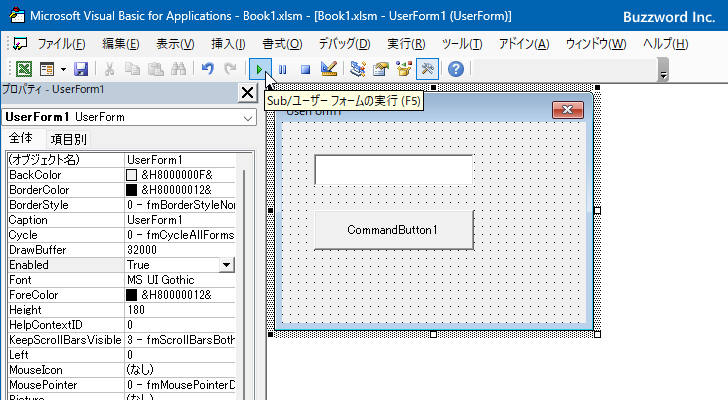Open toolbar options overflow arrow
728x400 pixels.
[664, 74]
